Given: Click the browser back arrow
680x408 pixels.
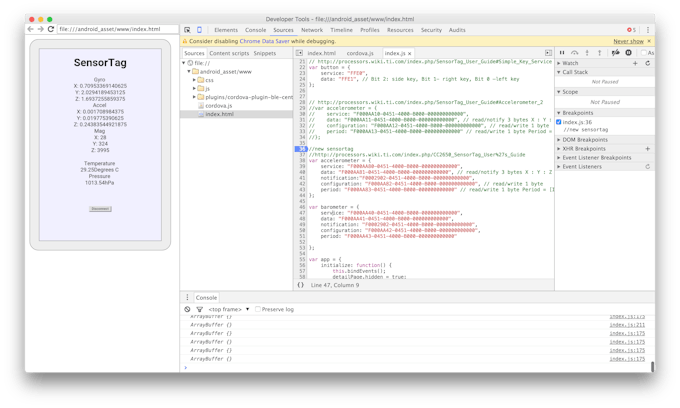Looking at the screenshot, I should 30,29.
